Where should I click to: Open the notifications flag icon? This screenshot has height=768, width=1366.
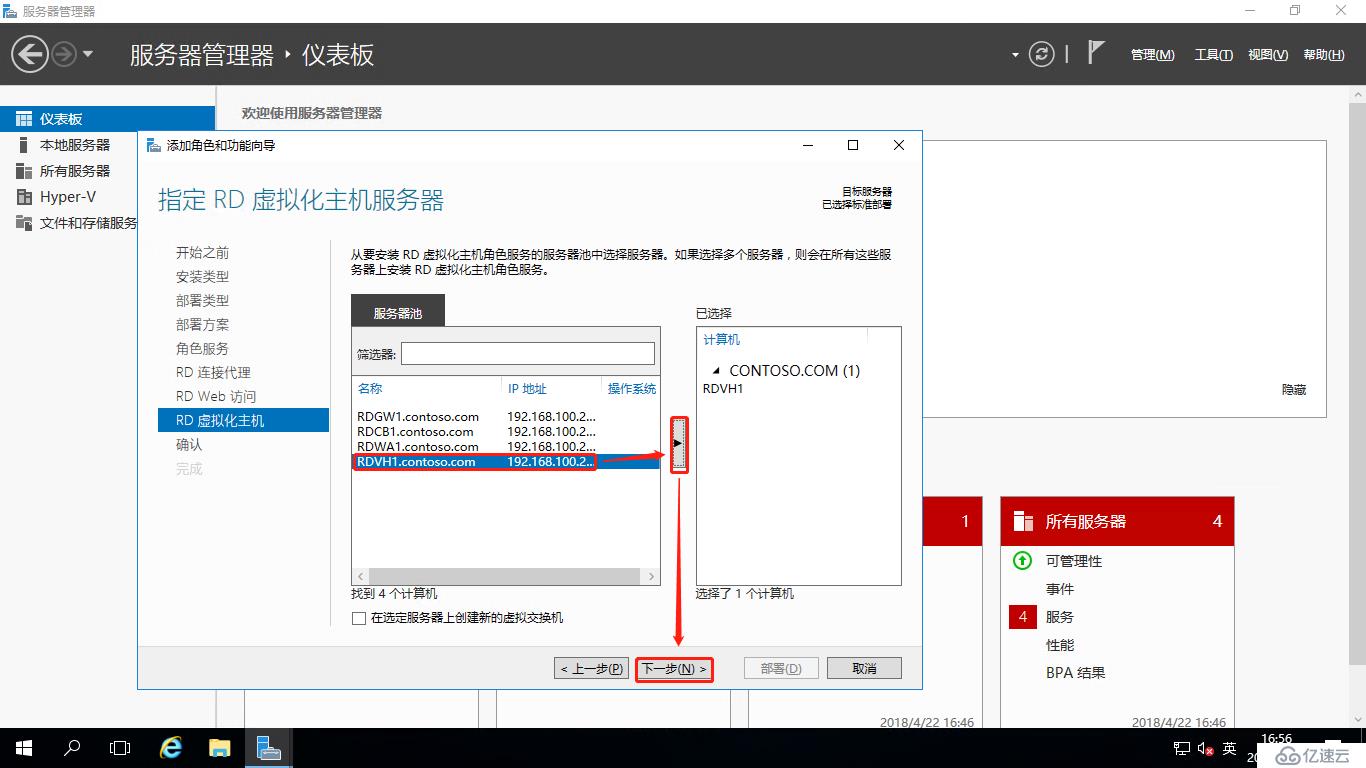1096,52
